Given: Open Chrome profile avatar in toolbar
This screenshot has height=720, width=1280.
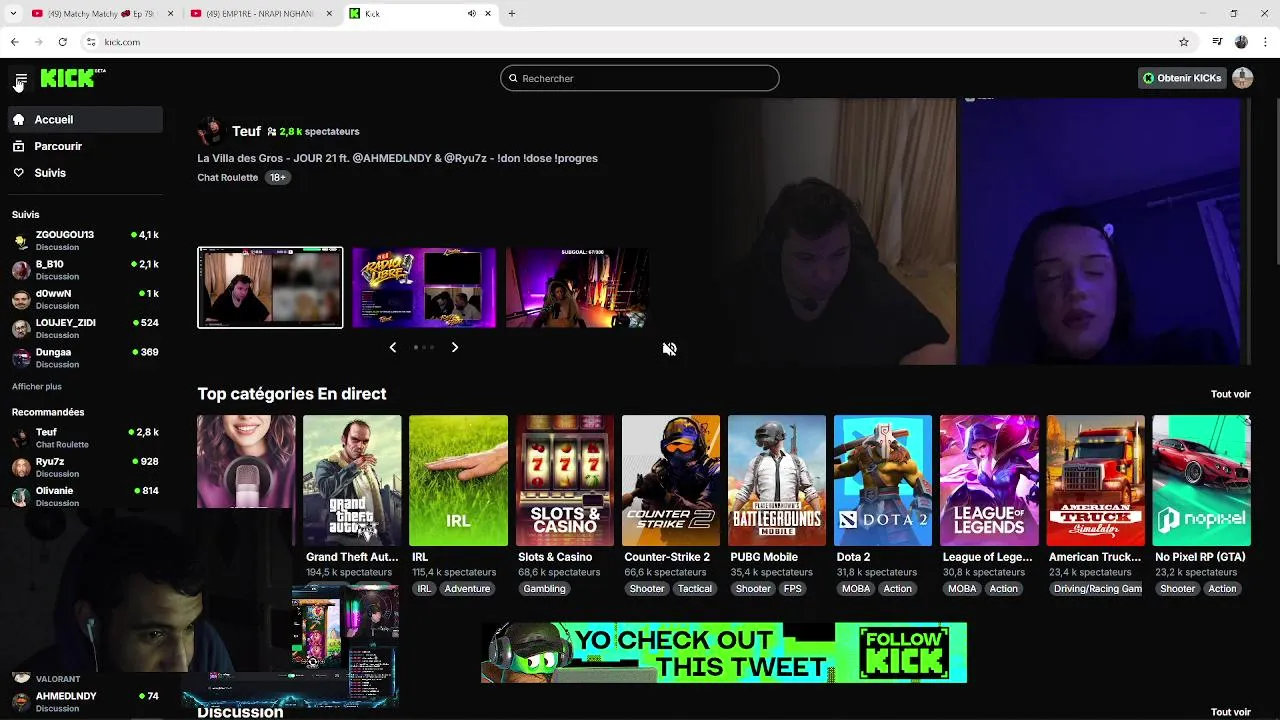Looking at the screenshot, I should pyautogui.click(x=1241, y=42).
